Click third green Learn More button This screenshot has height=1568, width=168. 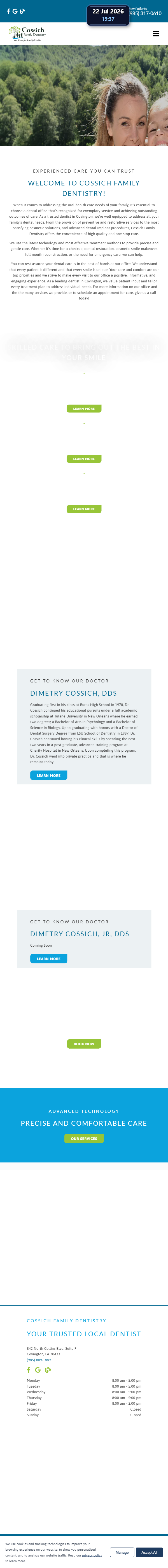84,509
